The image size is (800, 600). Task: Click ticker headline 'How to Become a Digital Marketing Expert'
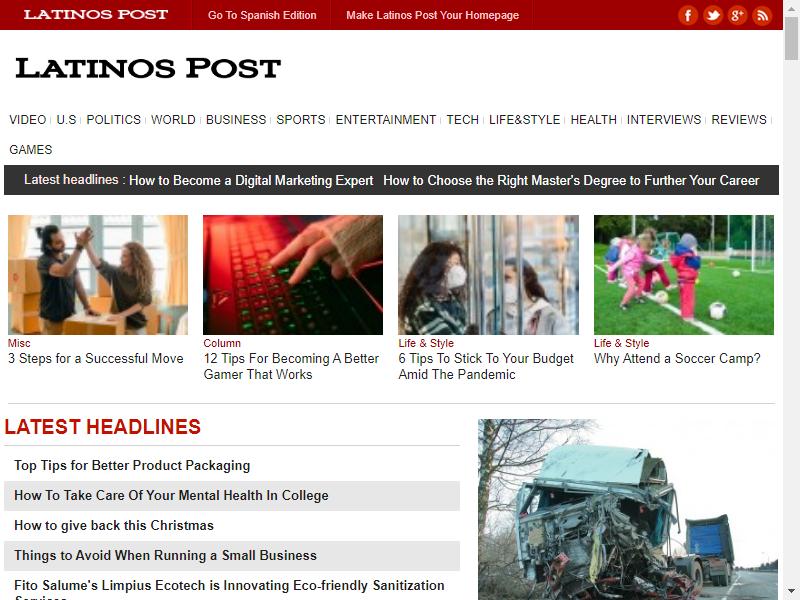pyautogui.click(x=251, y=180)
